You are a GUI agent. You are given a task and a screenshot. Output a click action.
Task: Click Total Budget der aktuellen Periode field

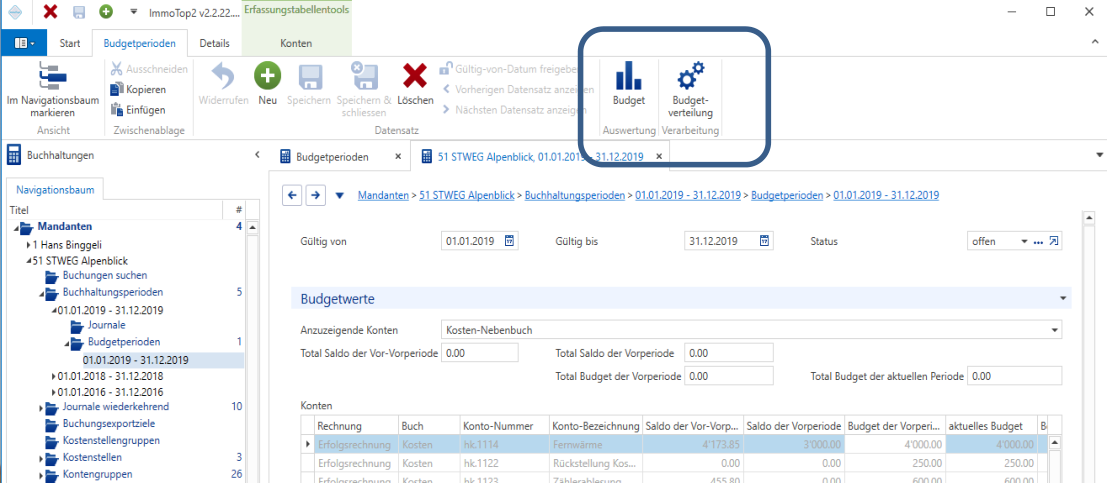[x=1015, y=376]
